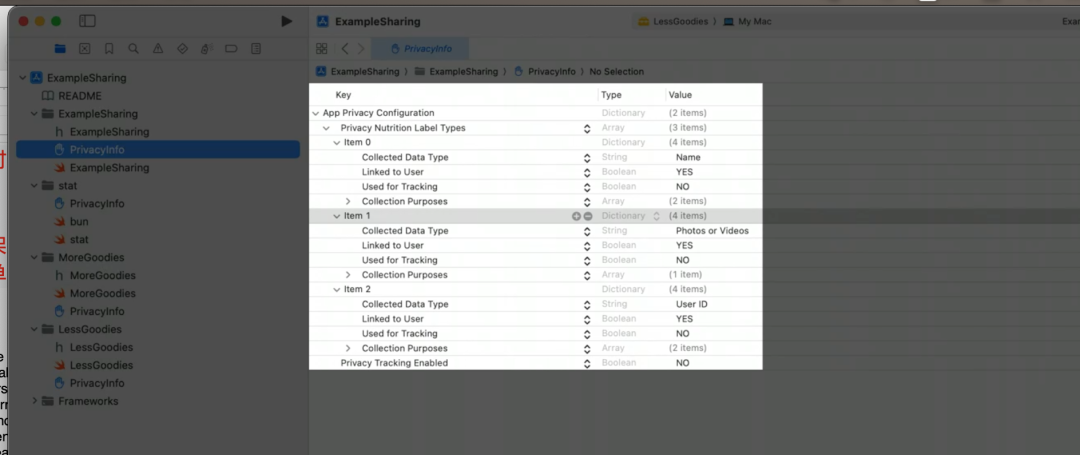The image size is (1080, 455).
Task: Collapse the MoreGoodies folder group
Action: coord(34,257)
